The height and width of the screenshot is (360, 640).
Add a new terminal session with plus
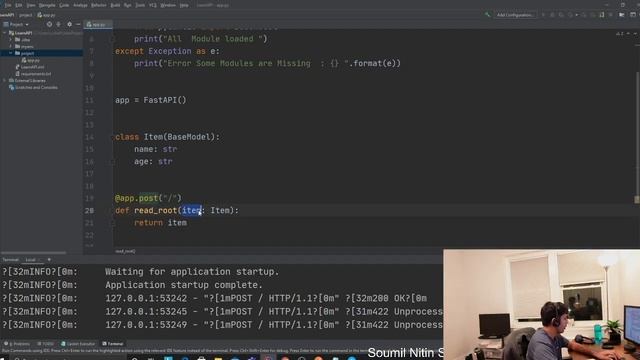click(49, 260)
